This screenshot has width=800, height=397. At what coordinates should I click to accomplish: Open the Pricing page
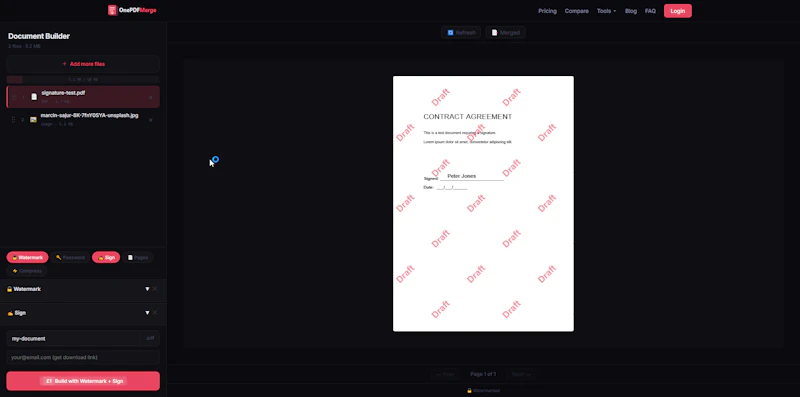click(547, 11)
